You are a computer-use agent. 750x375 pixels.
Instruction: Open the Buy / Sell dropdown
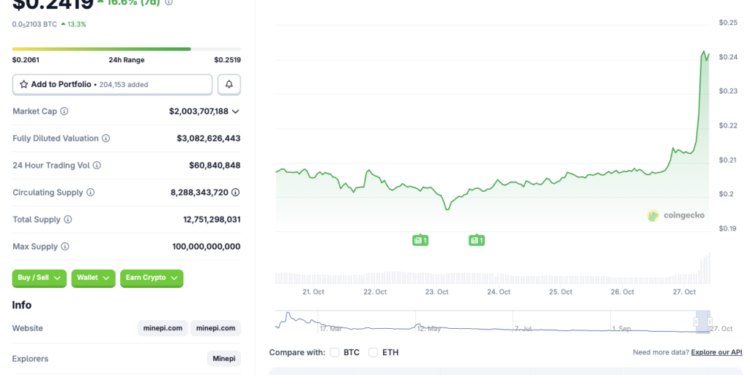39,278
